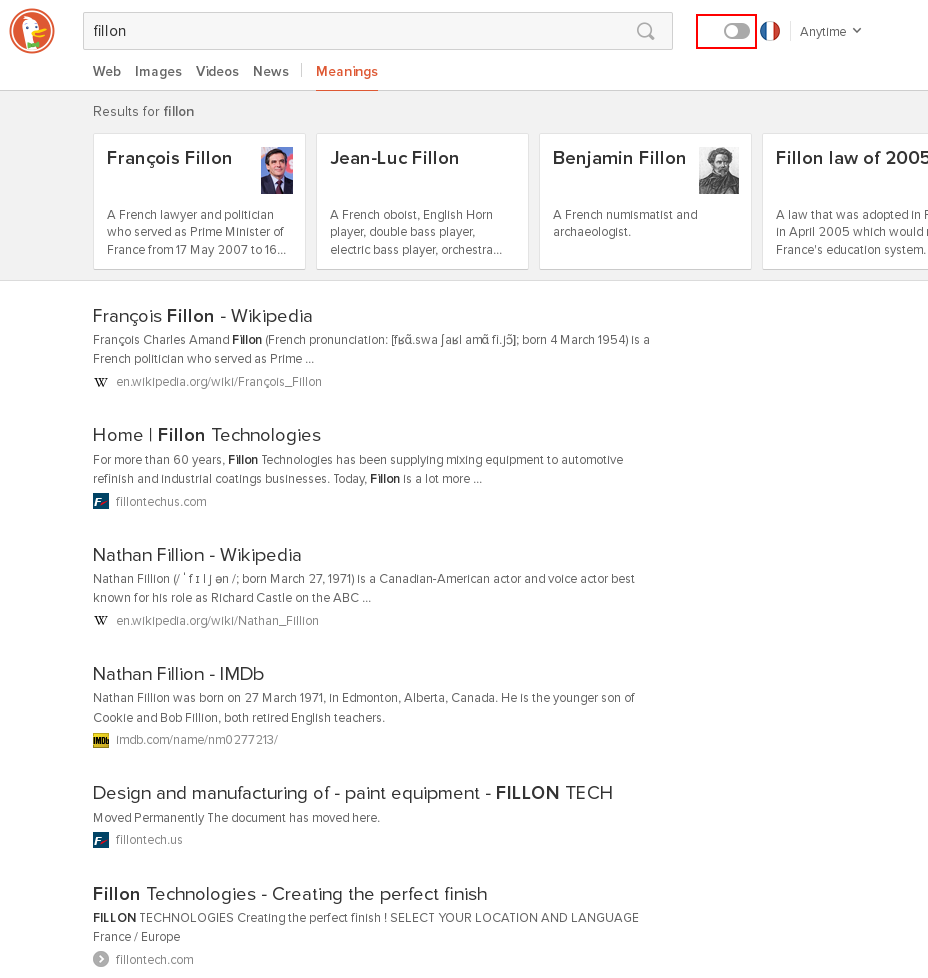
Task: Open en.wikipedia.org/wiki/François_Fillon URL
Action: click(219, 382)
